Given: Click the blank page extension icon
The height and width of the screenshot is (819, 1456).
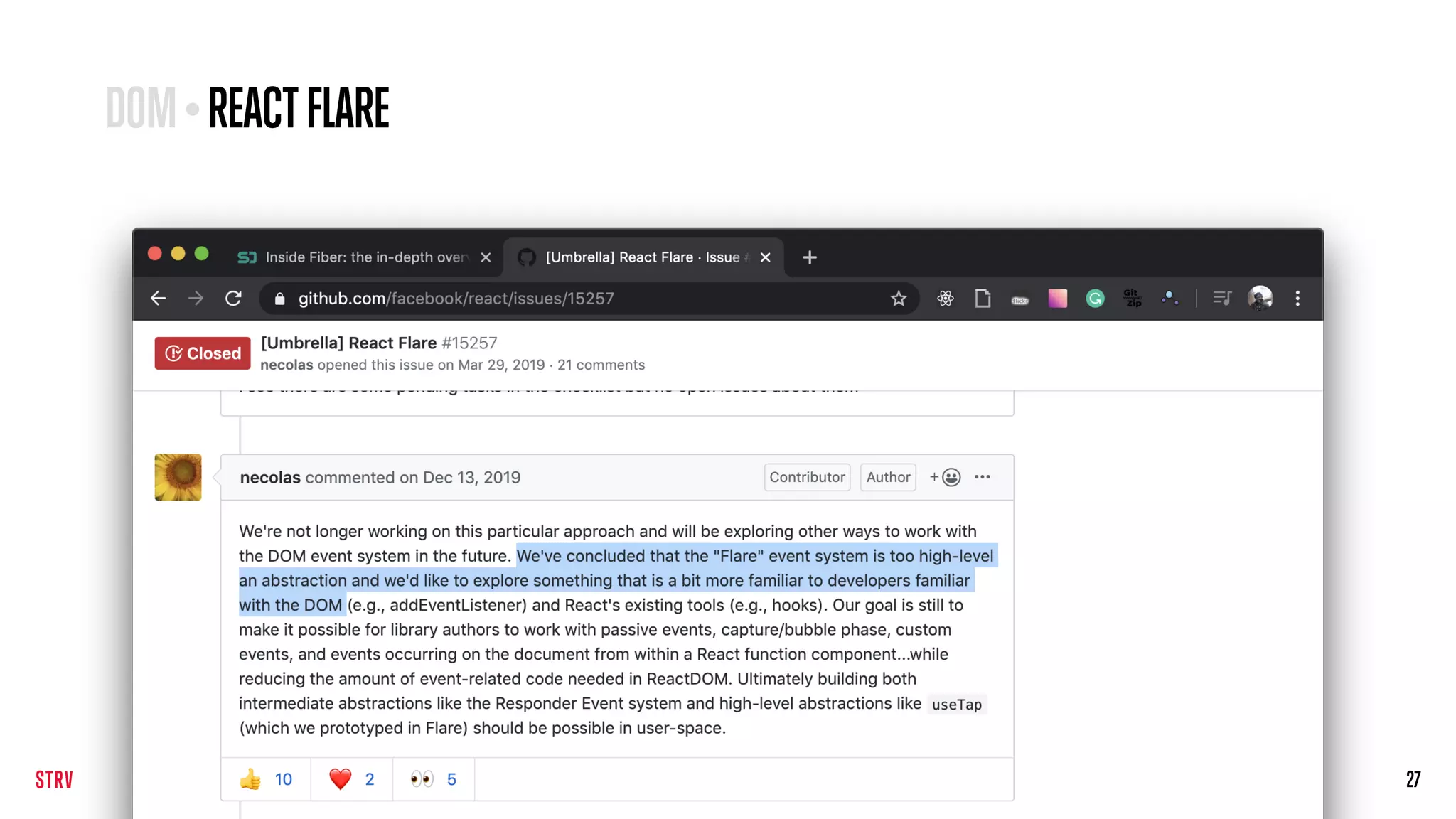Looking at the screenshot, I should point(983,299).
